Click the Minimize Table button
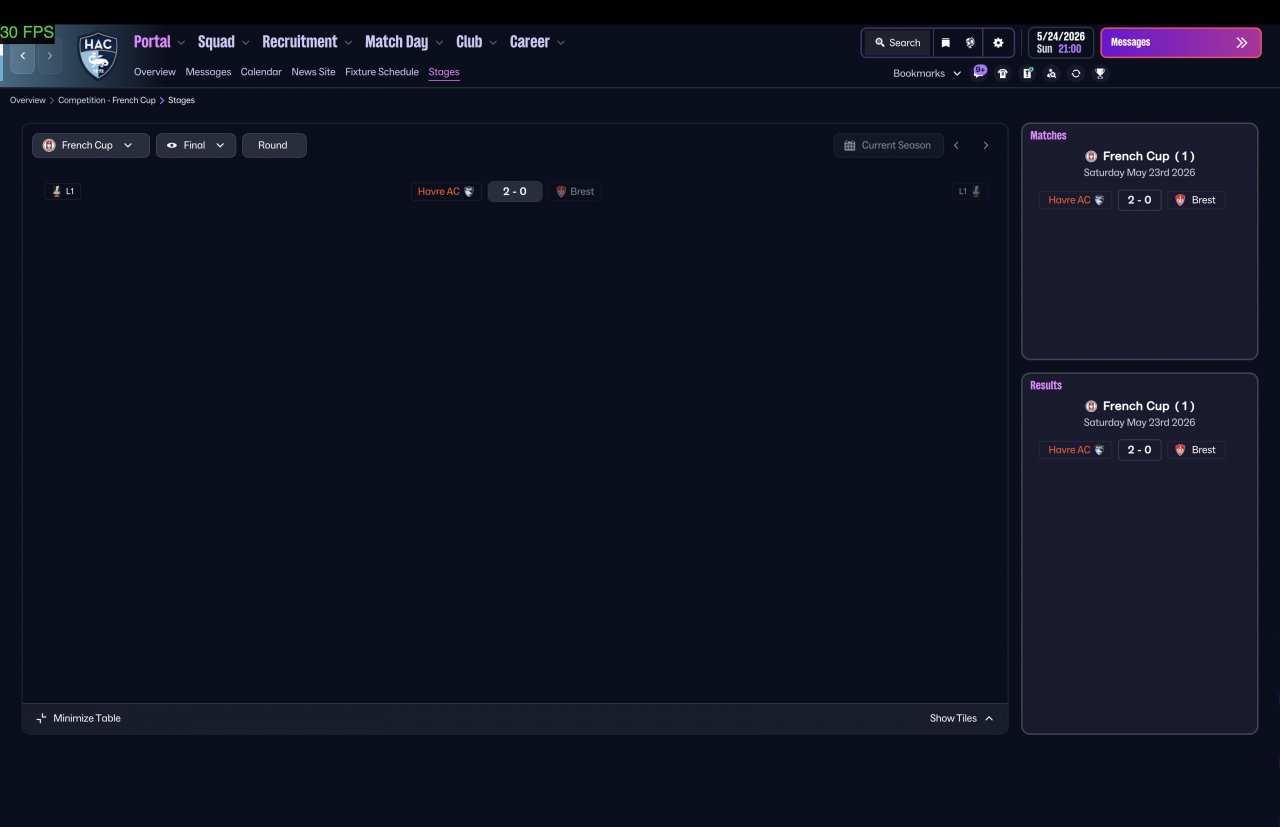Viewport: 1280px width, 827px height. tap(78, 718)
